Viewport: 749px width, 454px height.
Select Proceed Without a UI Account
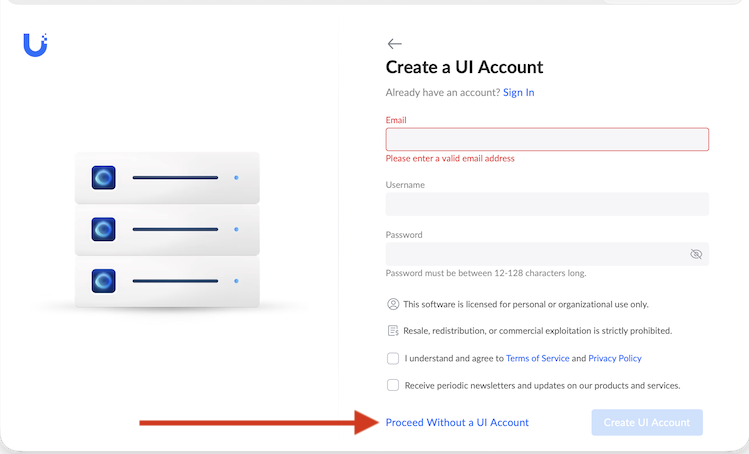click(x=457, y=422)
